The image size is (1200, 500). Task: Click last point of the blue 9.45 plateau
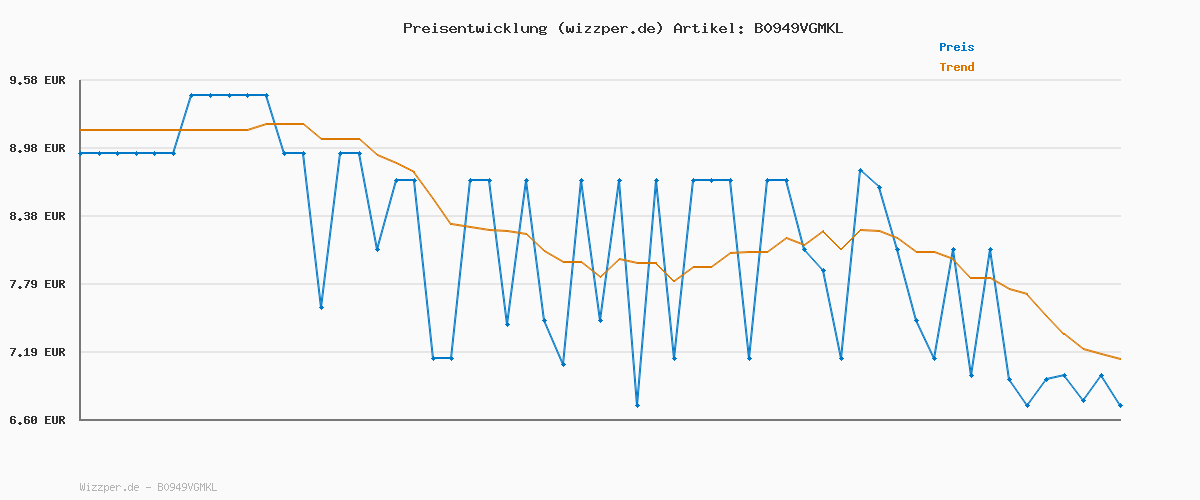pyautogui.click(x=266, y=95)
